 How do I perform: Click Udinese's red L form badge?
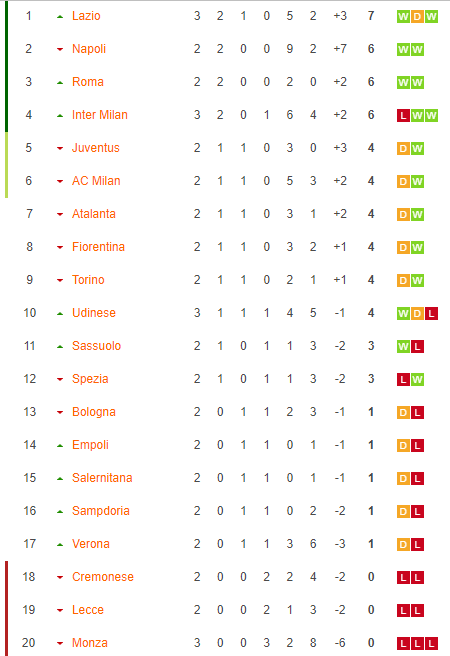click(x=431, y=313)
